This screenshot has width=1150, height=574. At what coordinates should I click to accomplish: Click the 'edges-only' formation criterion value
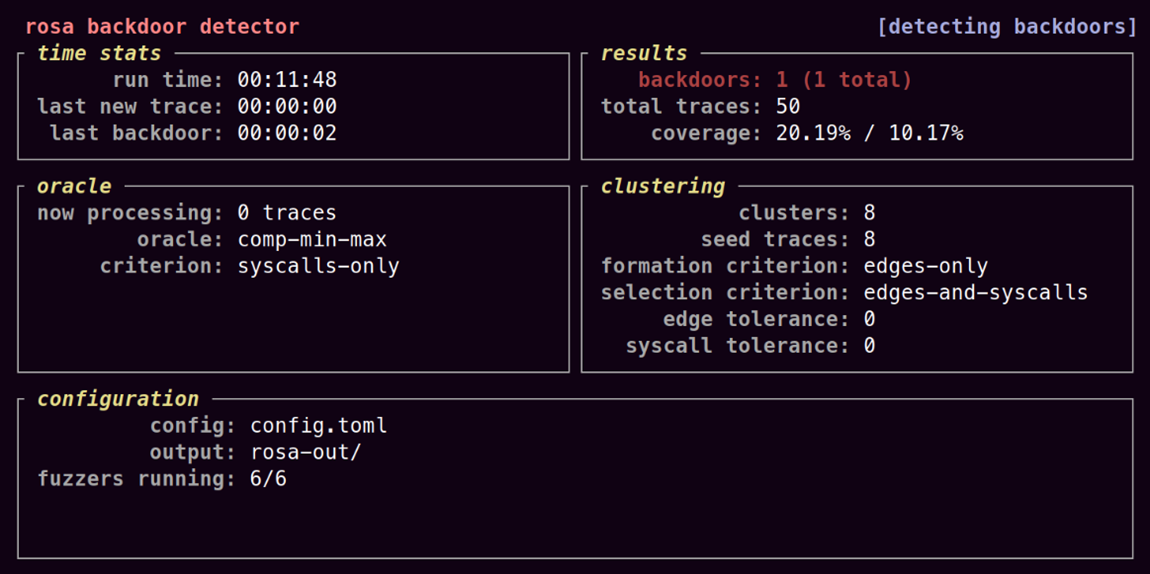[x=925, y=266]
